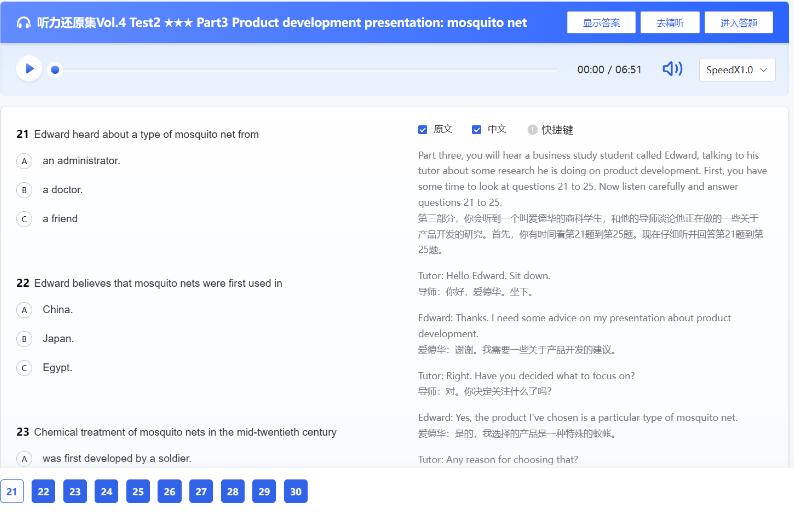Jump to question 28 in the navigator

232,491
